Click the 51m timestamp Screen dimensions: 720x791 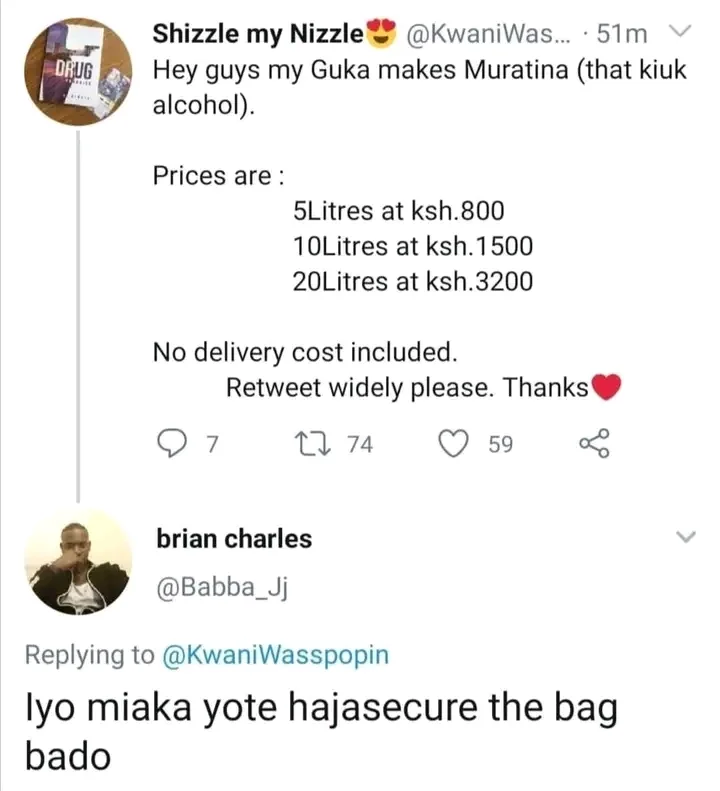[x=622, y=34]
